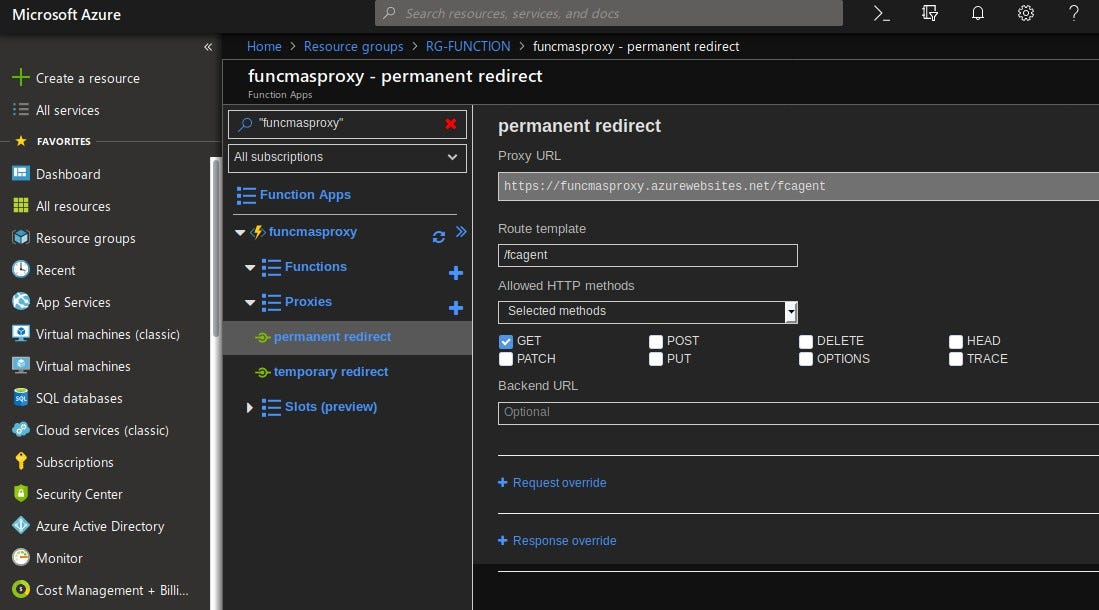
Task: Refresh the funcmasproxy function app
Action: pyautogui.click(x=439, y=237)
